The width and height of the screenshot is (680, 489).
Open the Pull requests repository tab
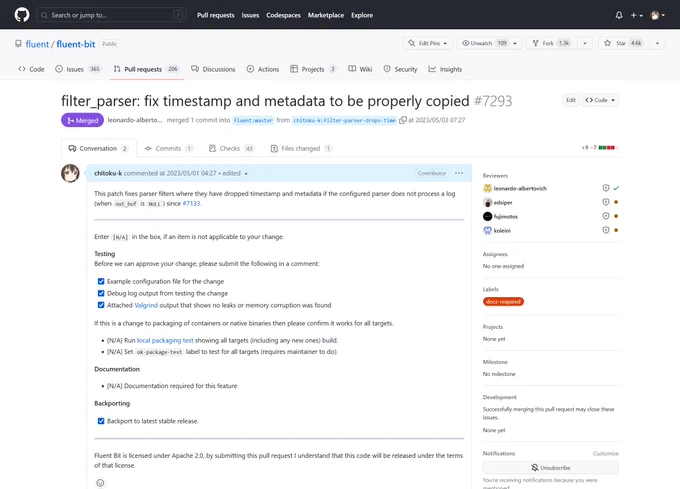tap(147, 69)
